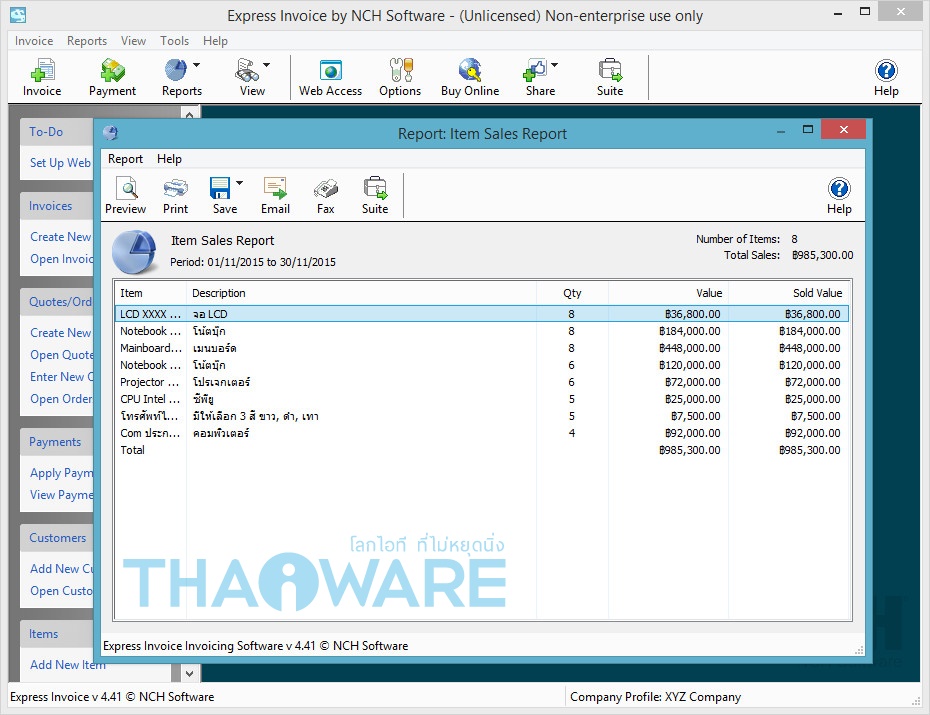Open the Payment toolbar icon
Viewport: 930px width, 715px height.
point(112,77)
